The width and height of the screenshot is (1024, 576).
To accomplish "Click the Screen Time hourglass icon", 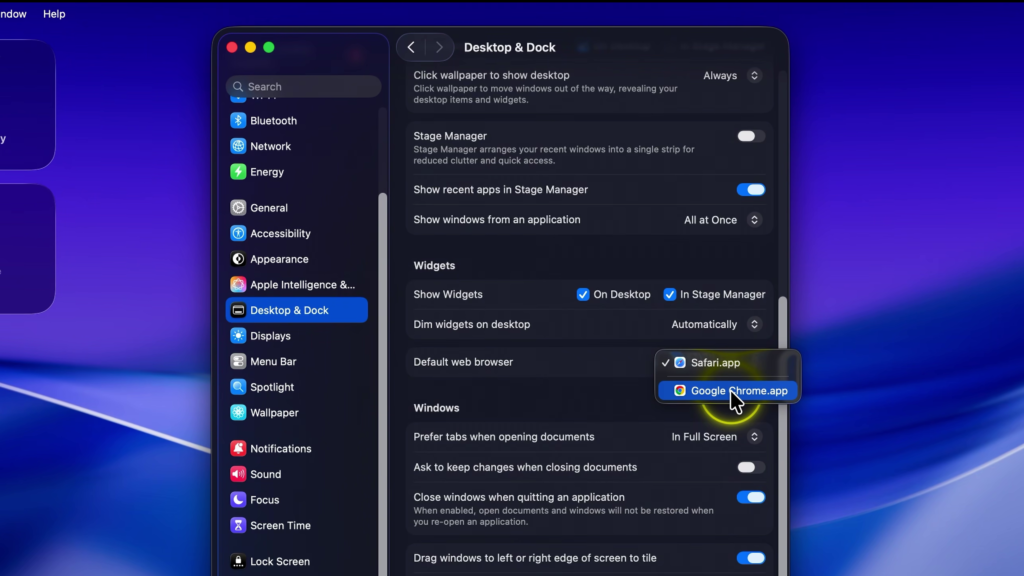I will point(238,525).
